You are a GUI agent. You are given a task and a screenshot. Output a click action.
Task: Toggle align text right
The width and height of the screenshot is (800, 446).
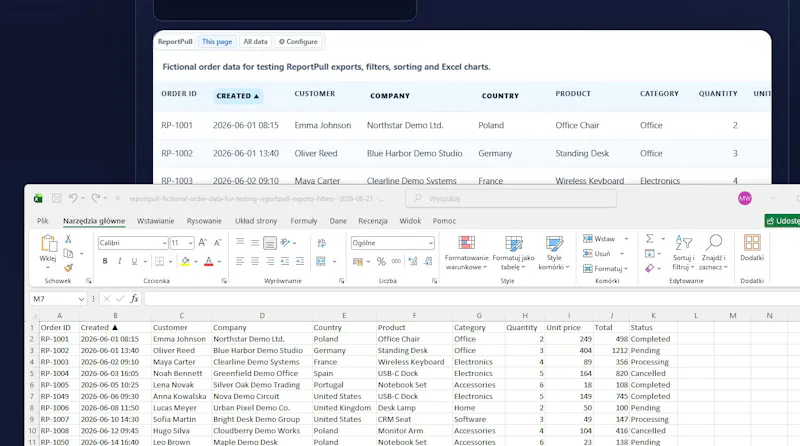[270, 261]
